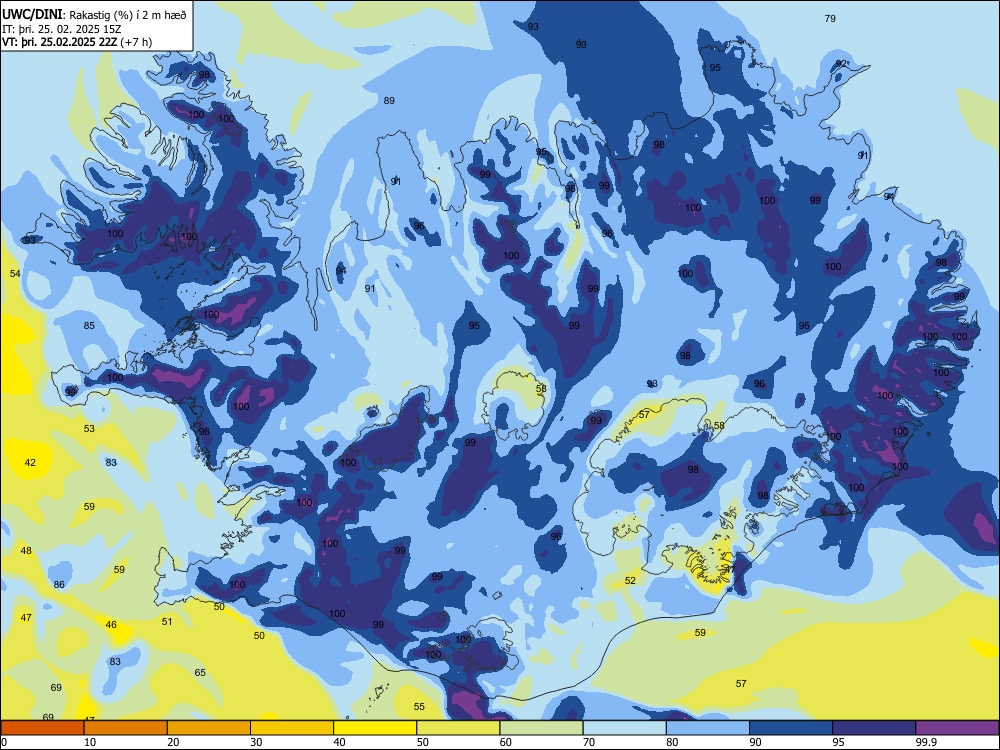Click the 'IT: þri. 25. 02. 2025 15Z' line

[61, 29]
